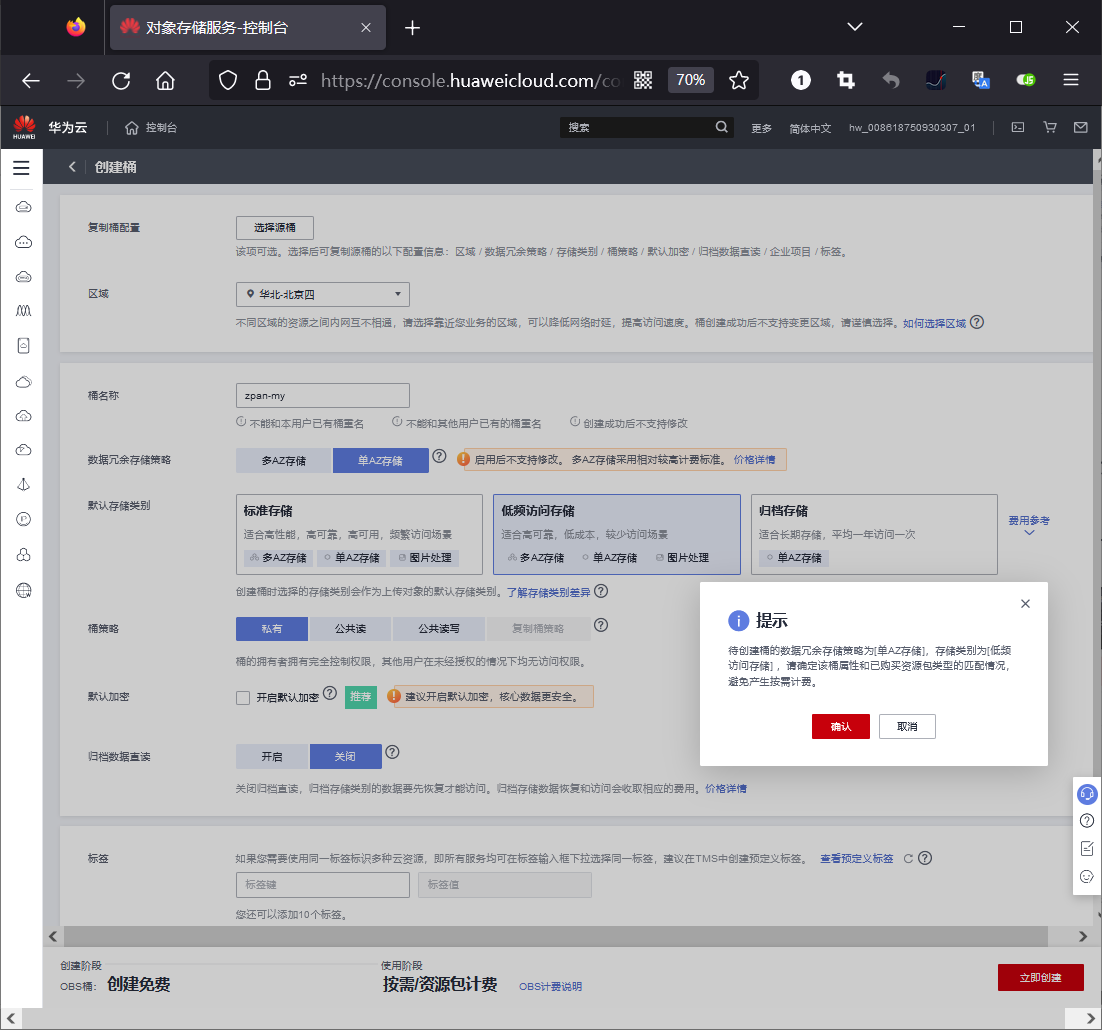This screenshot has width=1102, height=1030.
Task: Click 取消 in the dialog
Action: tap(907, 726)
